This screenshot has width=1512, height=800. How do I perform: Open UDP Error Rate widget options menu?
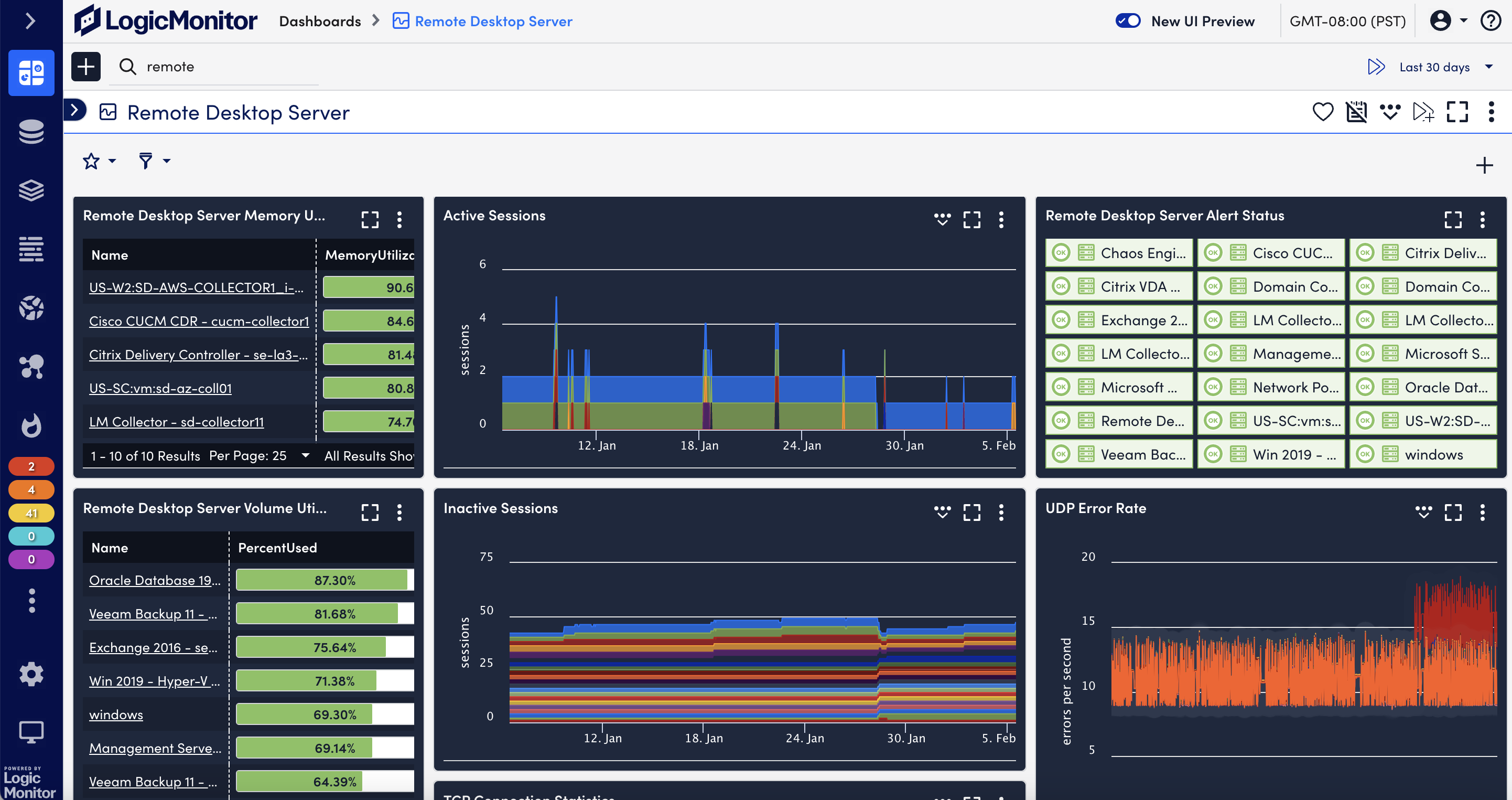[1483, 512]
